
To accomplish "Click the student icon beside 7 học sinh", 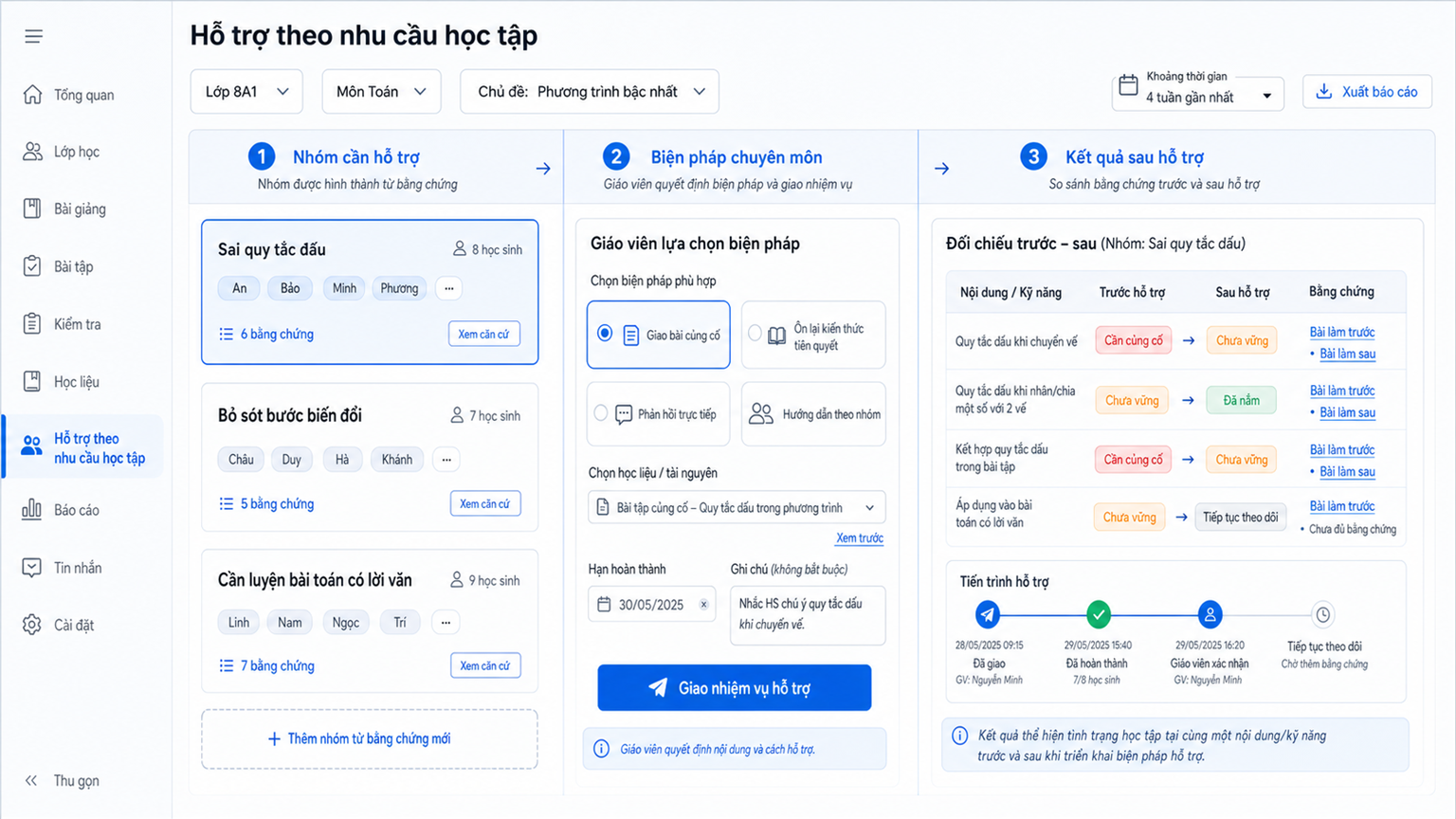I will [x=457, y=414].
